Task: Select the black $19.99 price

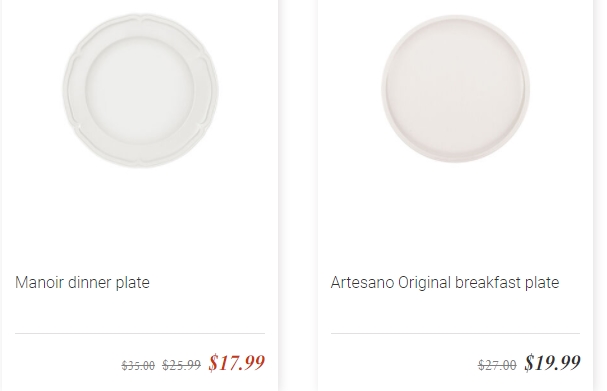Action: pyautogui.click(x=552, y=363)
